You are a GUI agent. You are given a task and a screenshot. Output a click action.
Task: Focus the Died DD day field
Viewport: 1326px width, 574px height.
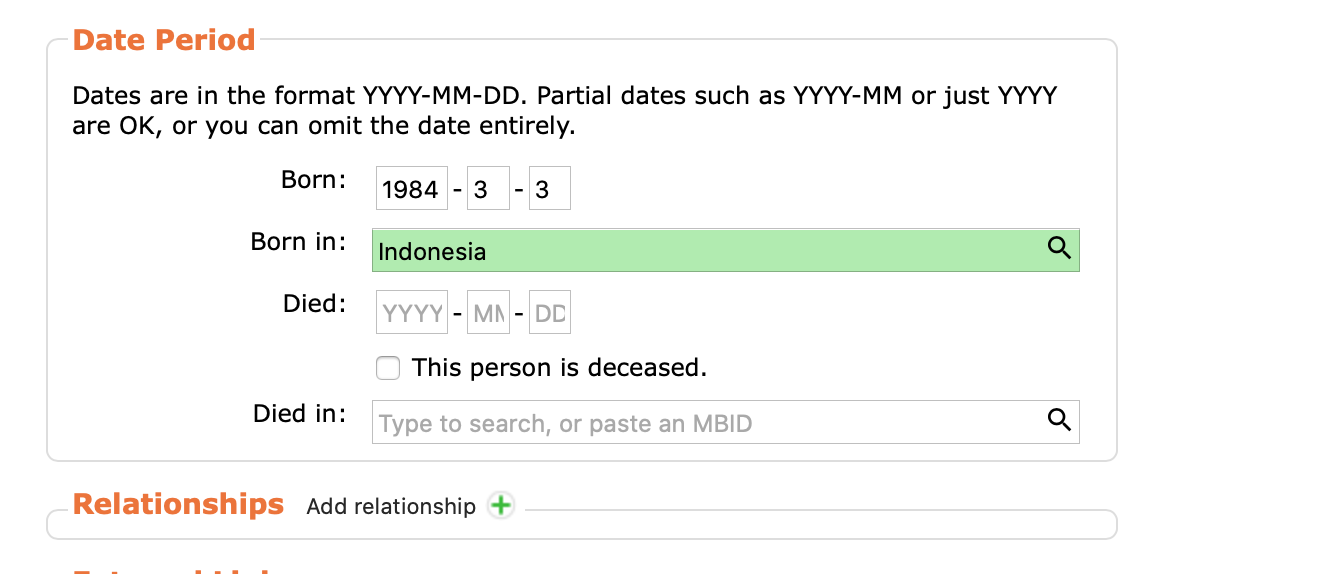(549, 313)
